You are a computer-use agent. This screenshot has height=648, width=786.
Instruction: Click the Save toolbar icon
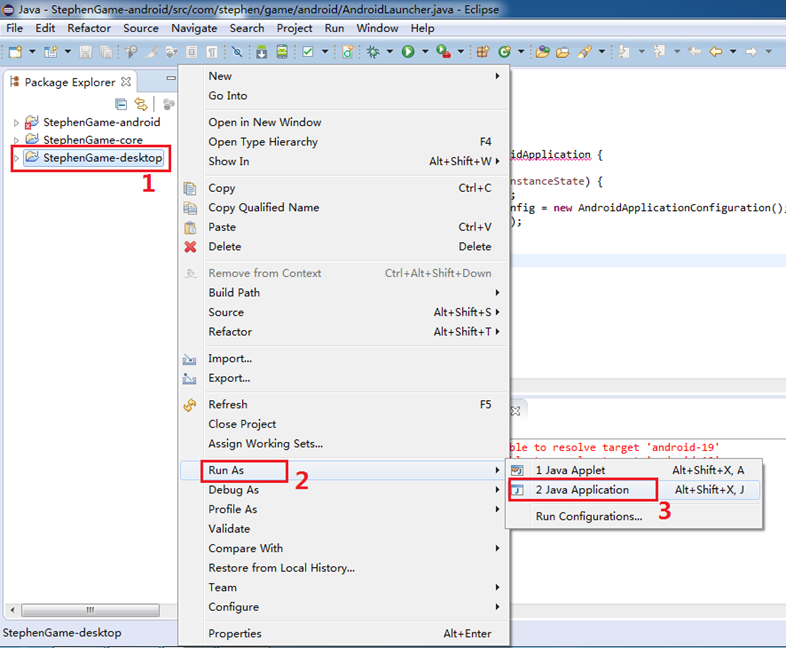click(x=86, y=52)
